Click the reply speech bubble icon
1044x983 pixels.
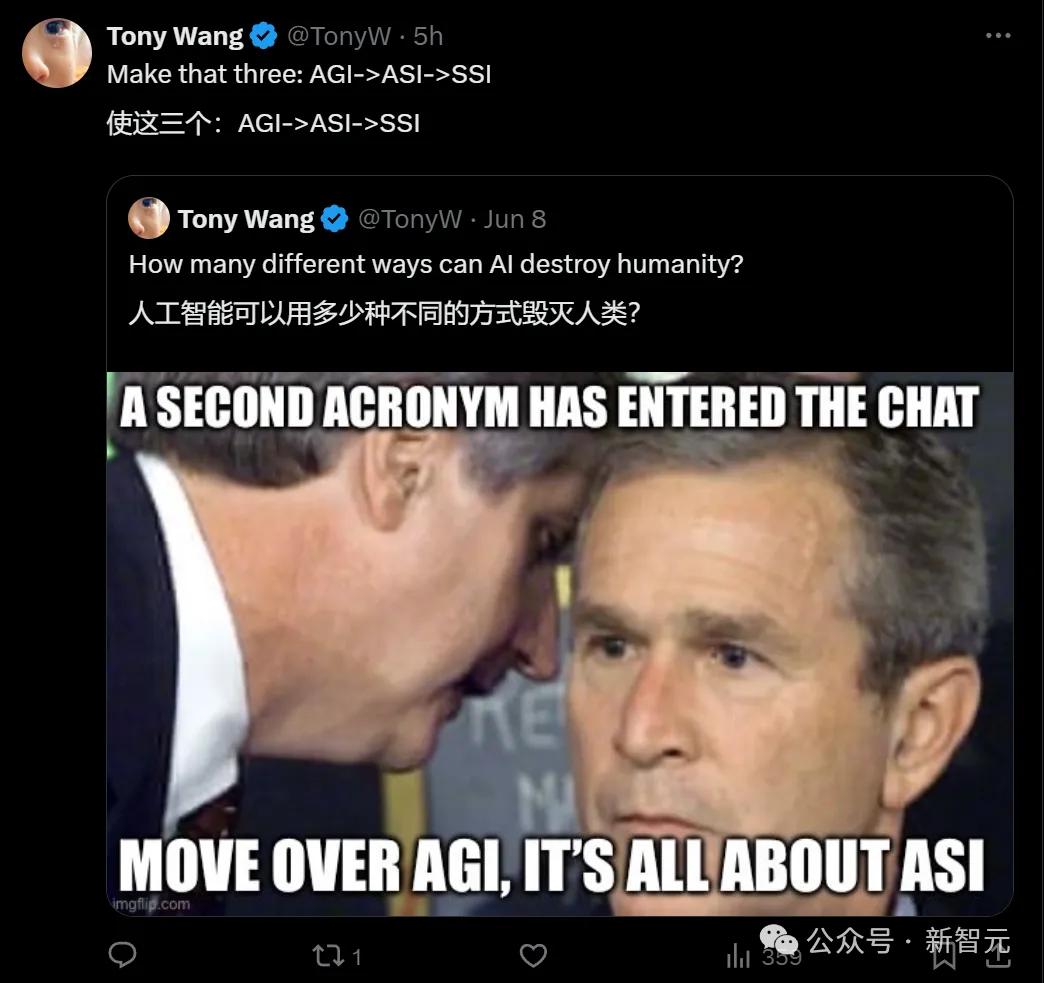pos(122,956)
